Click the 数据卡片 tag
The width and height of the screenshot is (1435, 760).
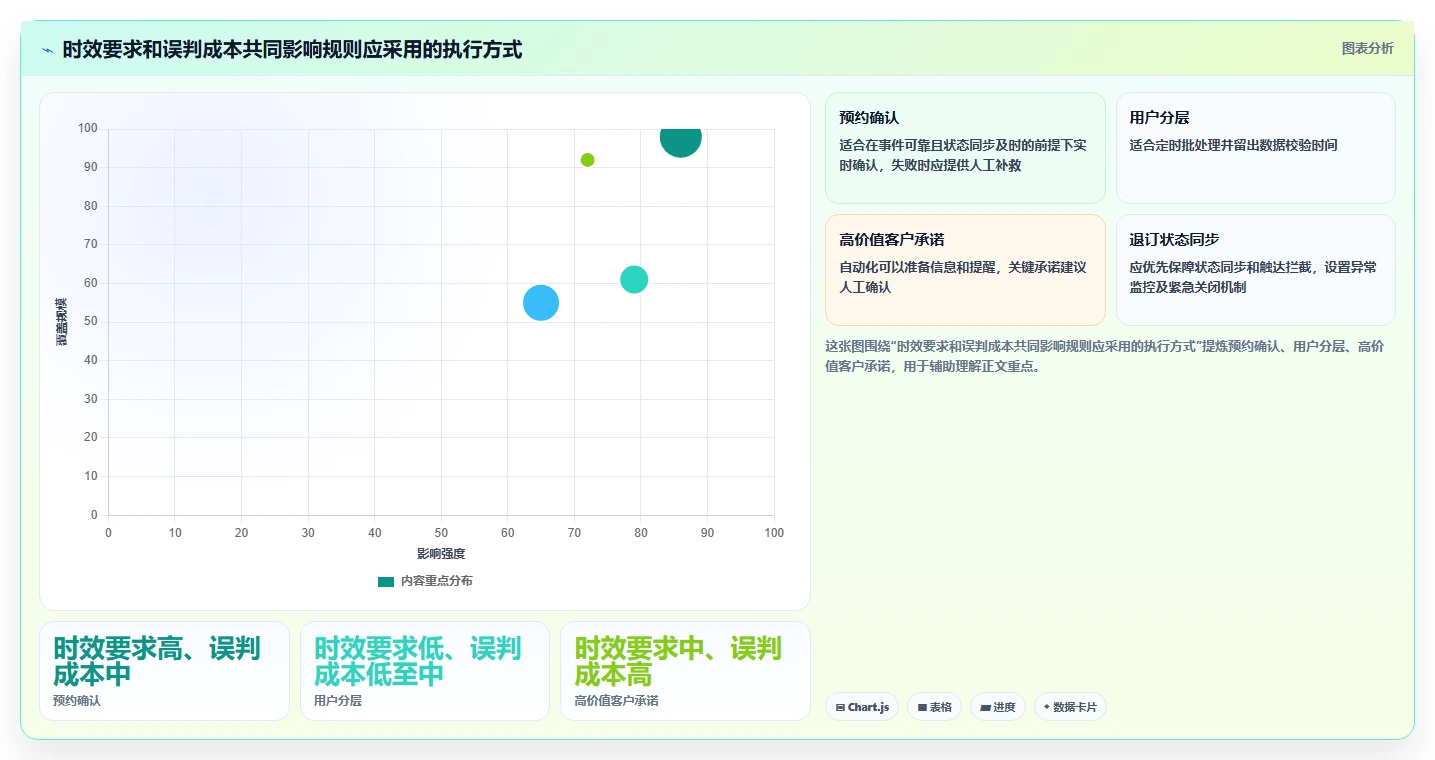(x=1070, y=707)
